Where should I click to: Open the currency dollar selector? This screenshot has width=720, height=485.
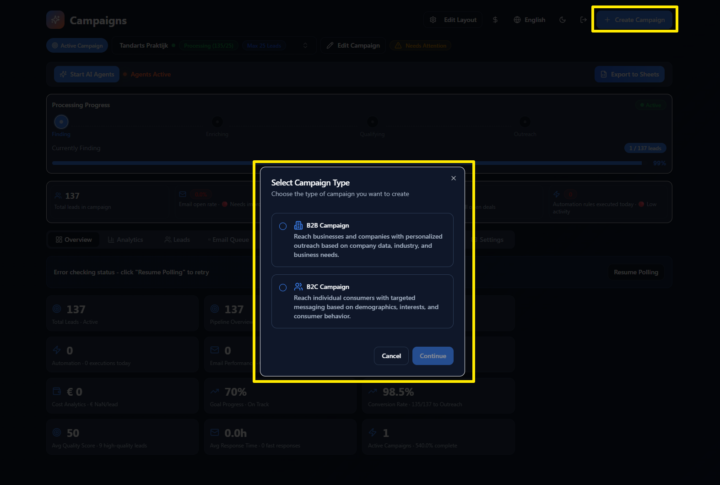[x=495, y=20]
